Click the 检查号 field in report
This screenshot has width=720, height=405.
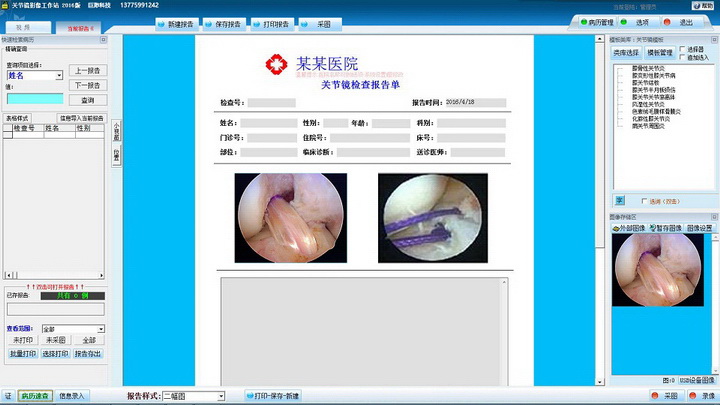(272, 103)
